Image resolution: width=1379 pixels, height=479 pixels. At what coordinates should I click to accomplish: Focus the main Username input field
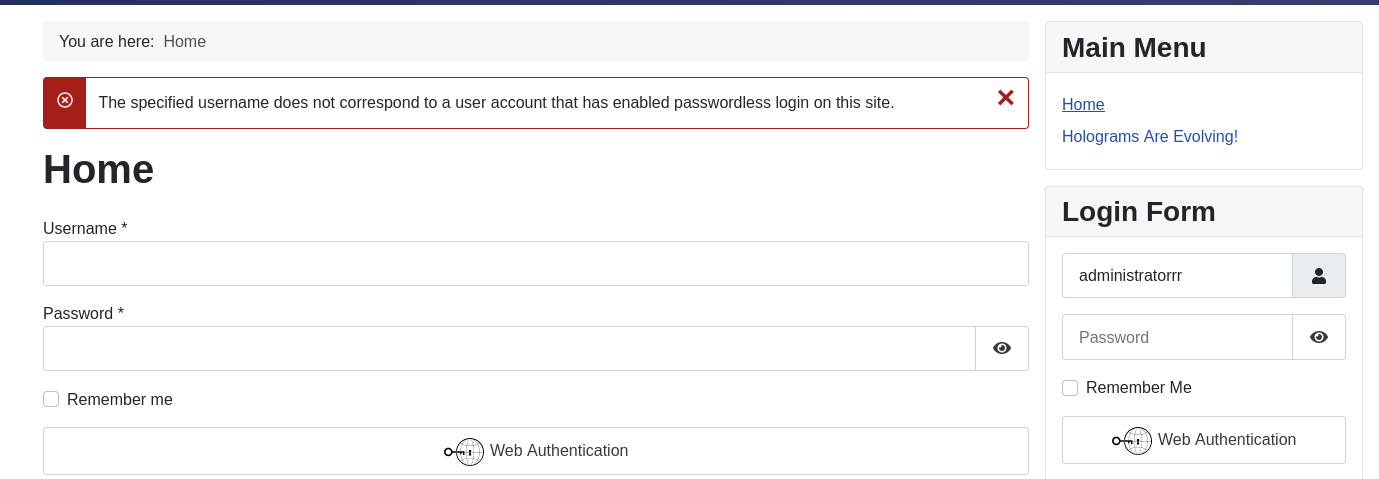536,263
